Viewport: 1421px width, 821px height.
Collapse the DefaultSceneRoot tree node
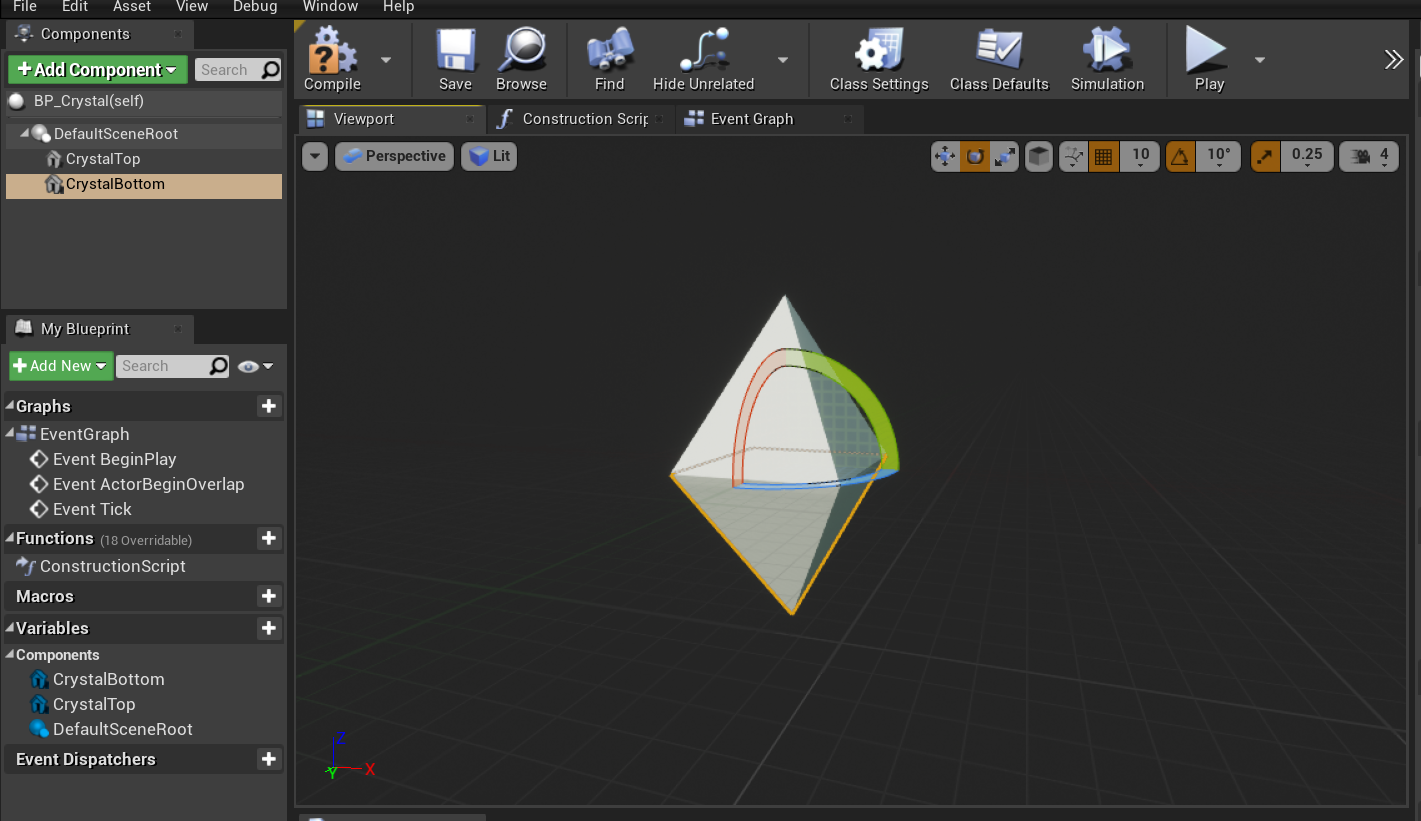[24, 133]
